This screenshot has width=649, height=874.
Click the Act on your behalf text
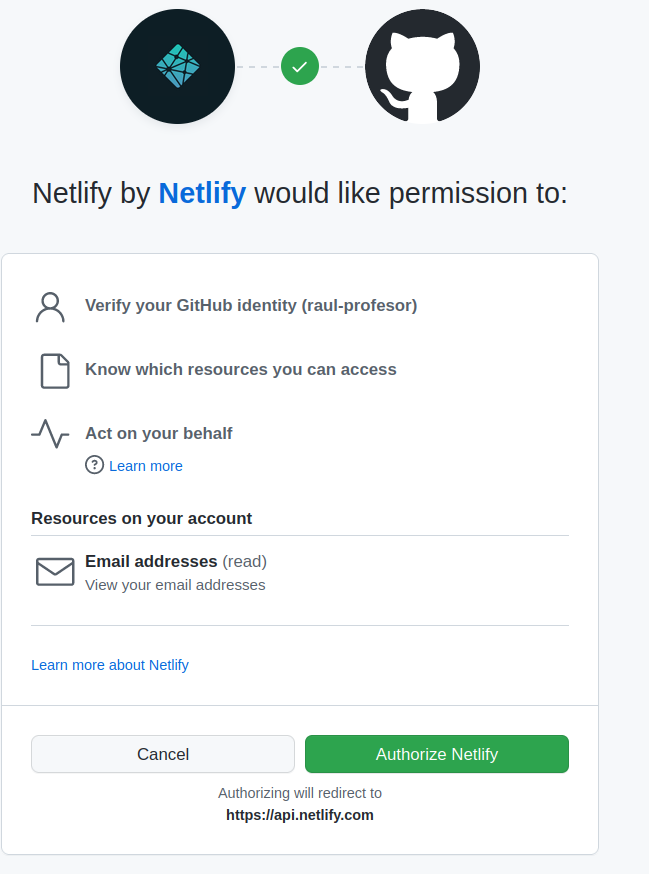159,433
